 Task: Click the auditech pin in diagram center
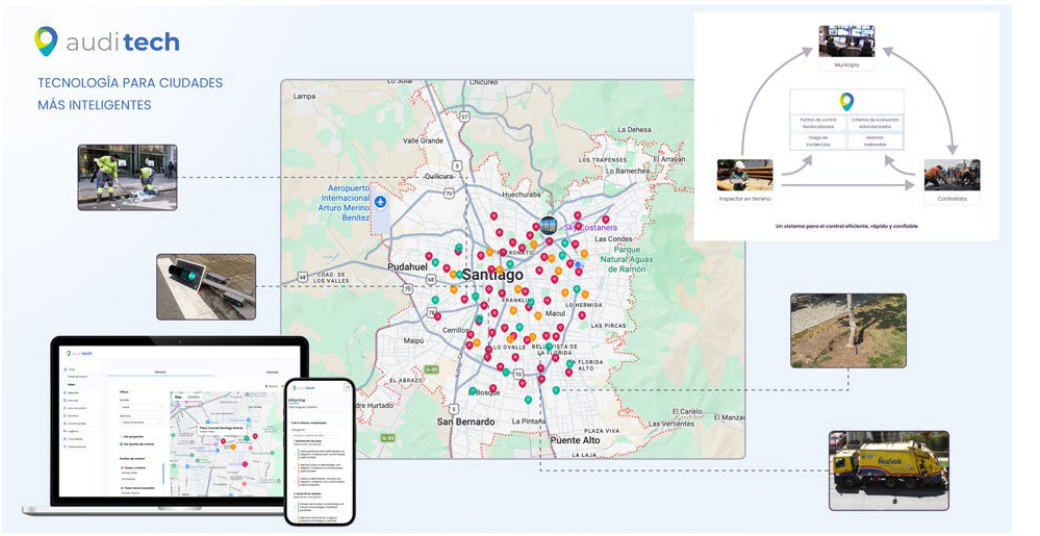click(846, 101)
